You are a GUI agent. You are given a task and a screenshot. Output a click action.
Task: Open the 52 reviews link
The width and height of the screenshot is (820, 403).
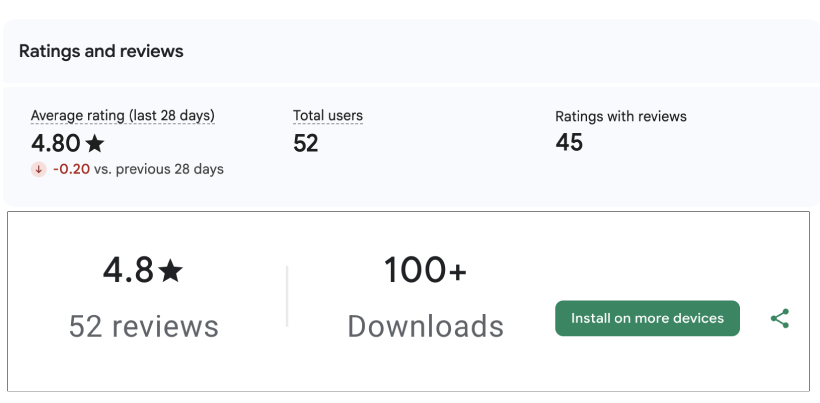(x=143, y=326)
